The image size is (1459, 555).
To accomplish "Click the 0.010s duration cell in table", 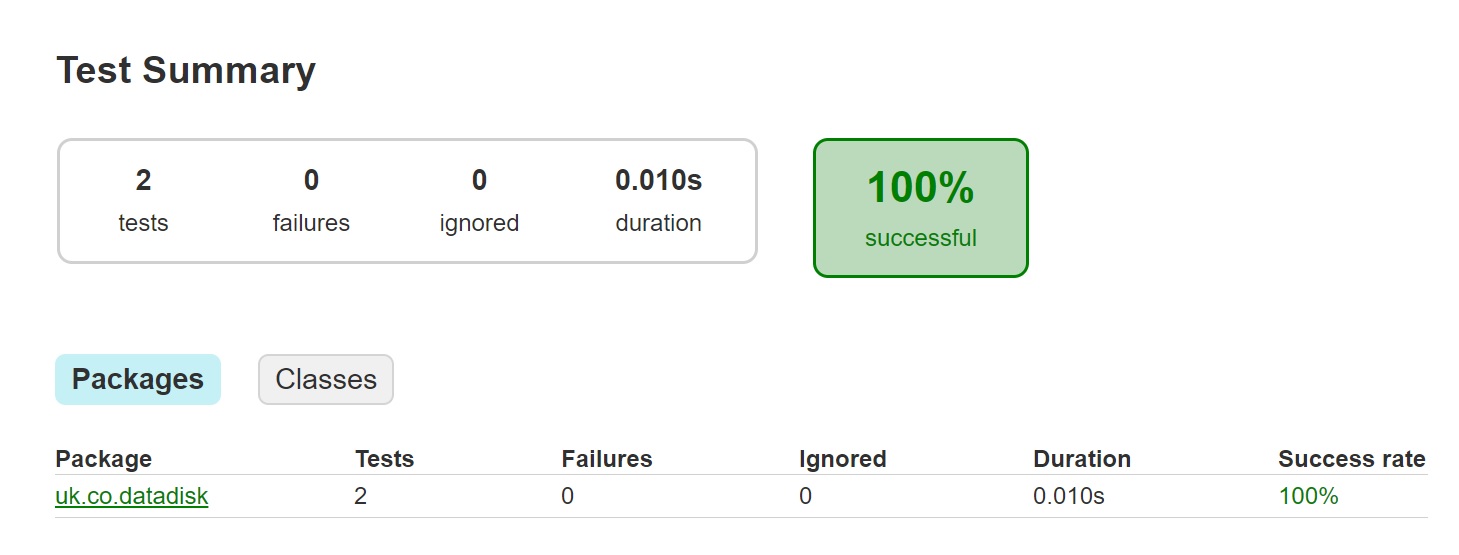I will click(x=1069, y=496).
